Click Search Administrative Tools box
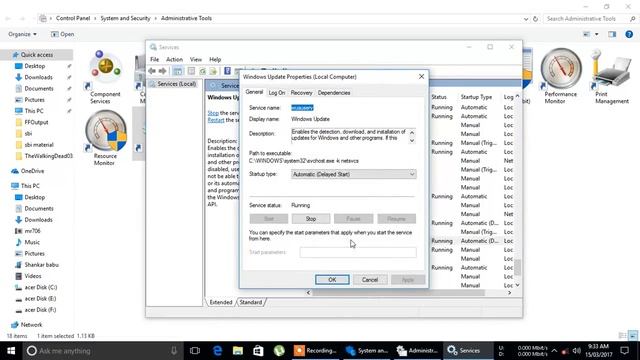This screenshot has height=360, width=640. point(591,19)
